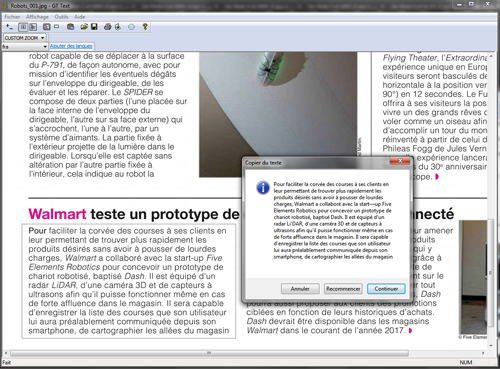
Task: Click the horizontal scrollbar left arrow
Action: coord(6,353)
